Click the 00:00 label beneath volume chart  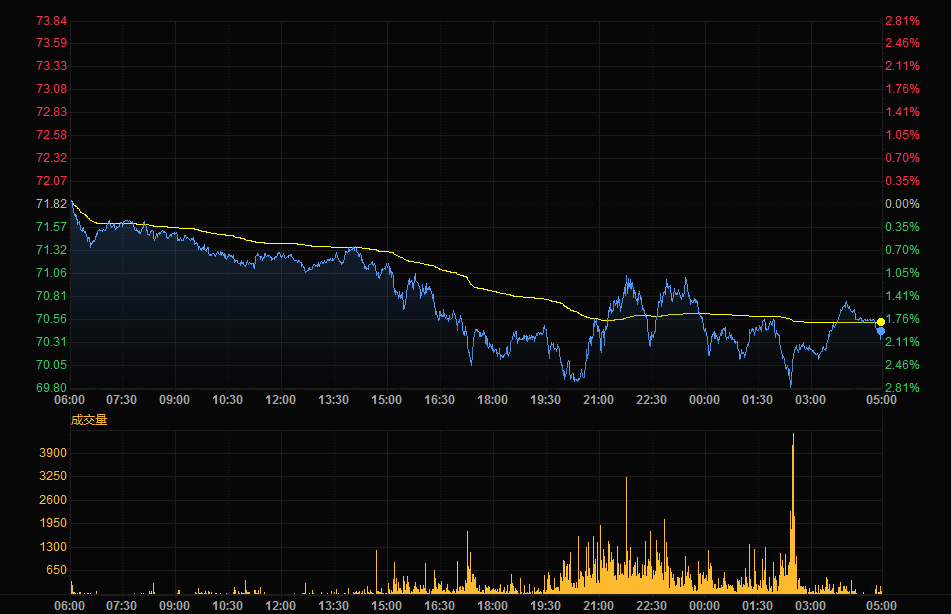(704, 606)
